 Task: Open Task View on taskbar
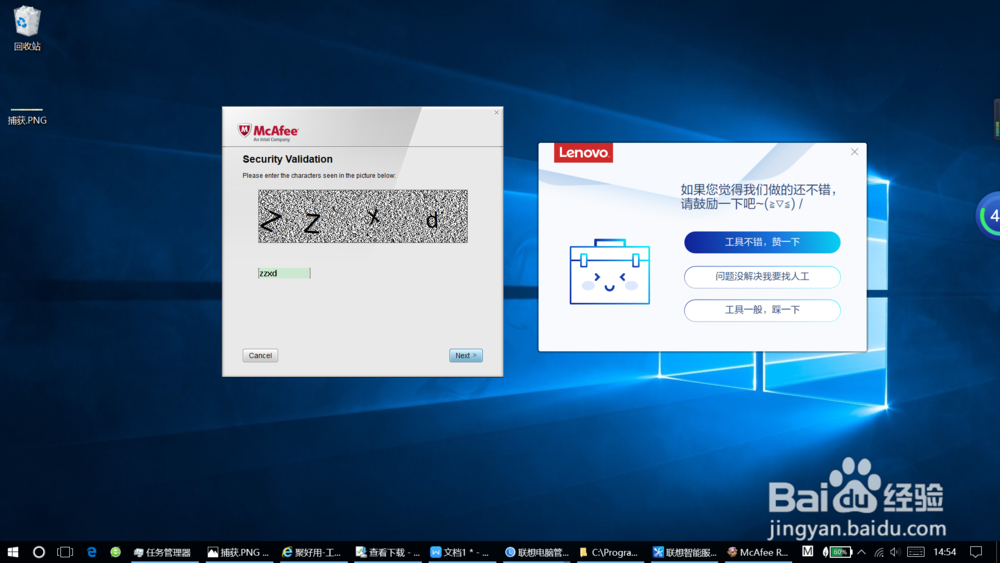65,552
